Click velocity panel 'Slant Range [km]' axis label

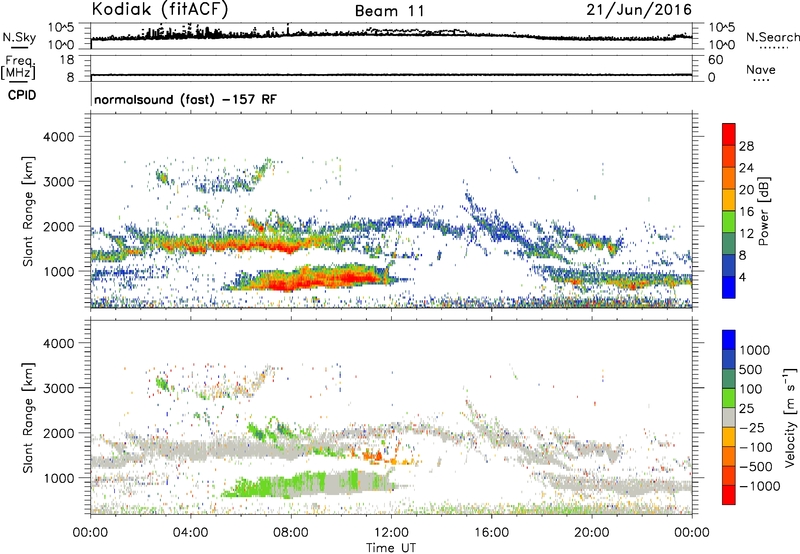tap(28, 417)
